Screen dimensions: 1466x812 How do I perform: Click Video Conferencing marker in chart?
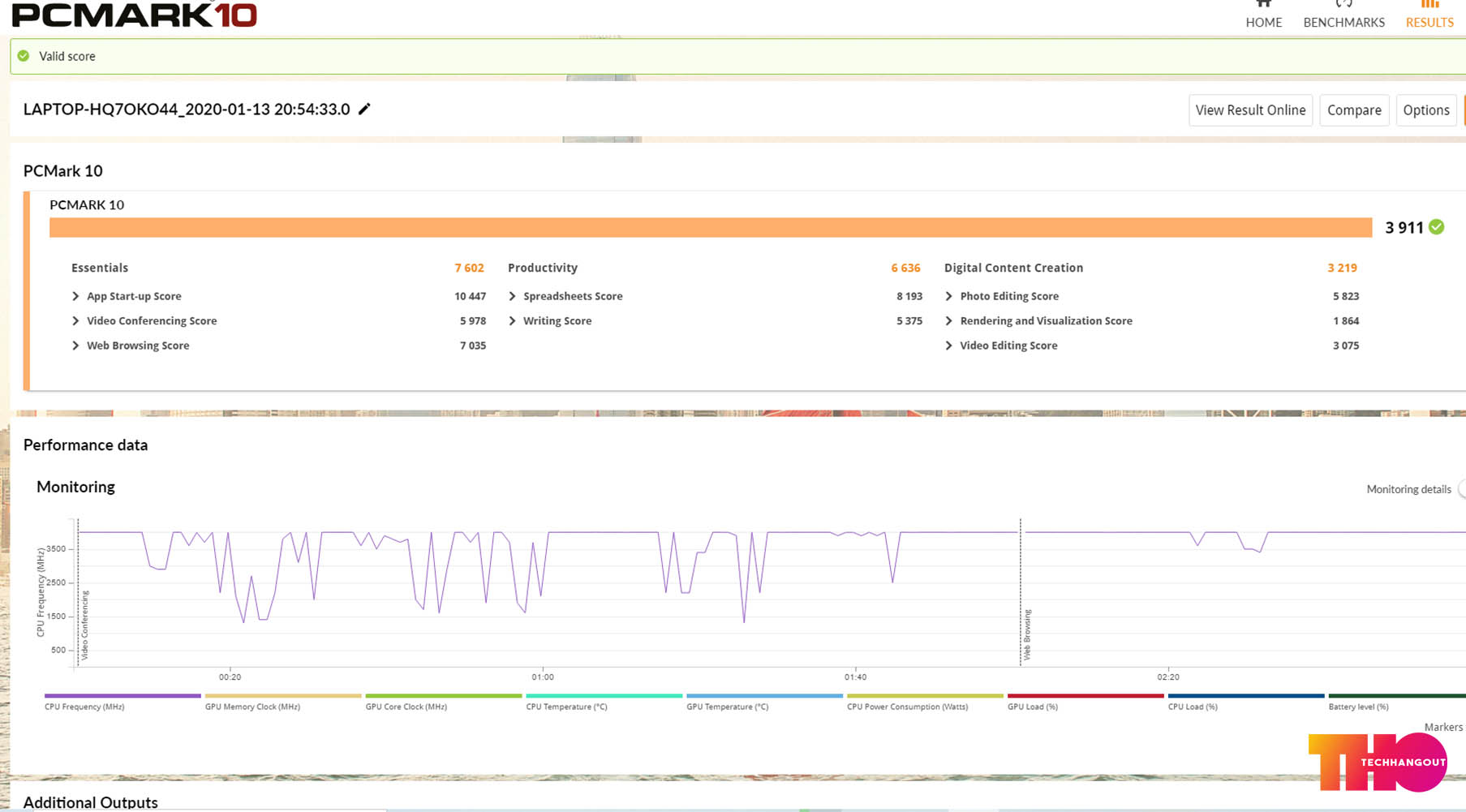tap(84, 625)
